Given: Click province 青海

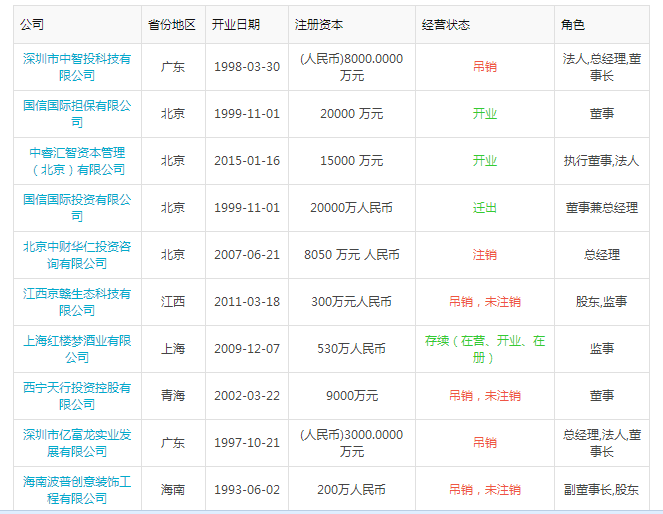Looking at the screenshot, I should click(x=173, y=396).
